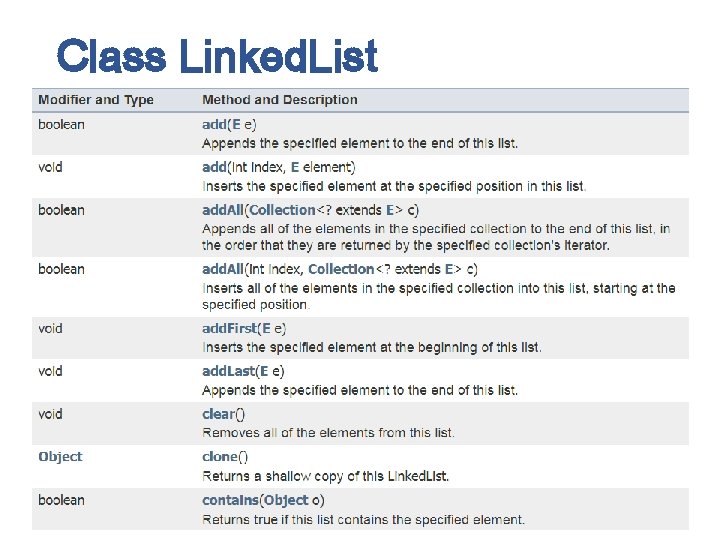Click the Class LinkedList slide title
Viewport: 720px width, 540px height.
pos(217,56)
